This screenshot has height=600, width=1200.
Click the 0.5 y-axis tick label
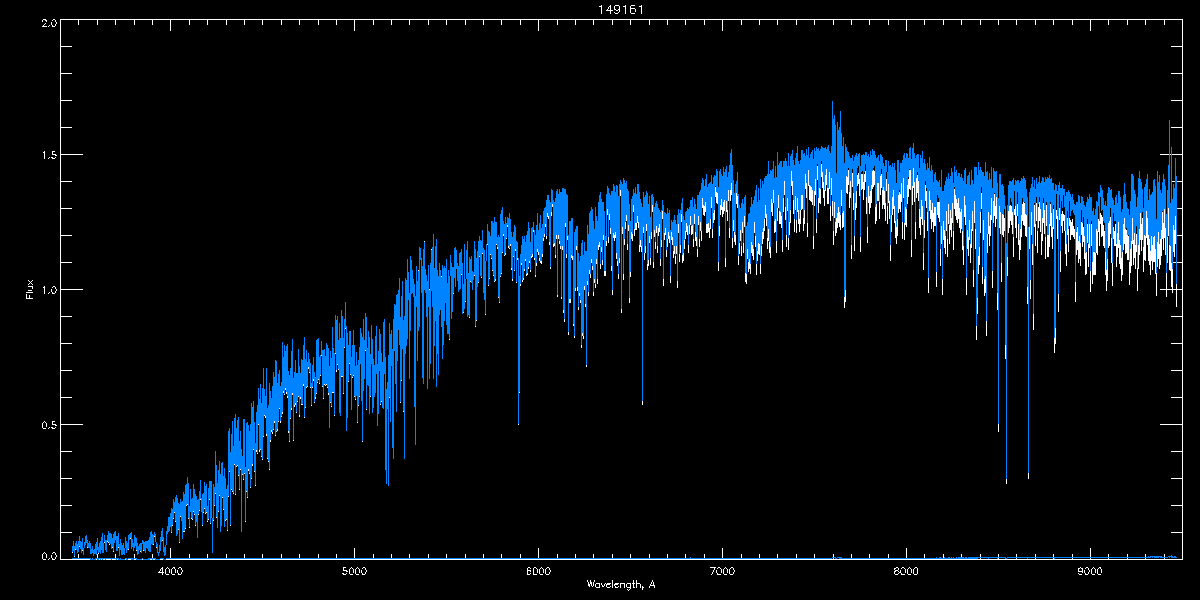(48, 424)
